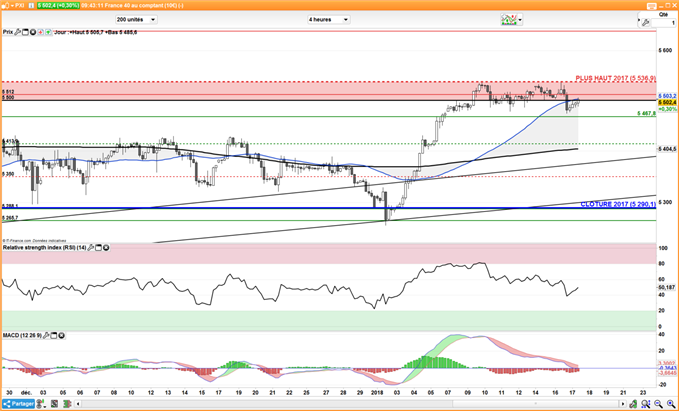Click the Qté quantity input field
Screen dimensions: 679x411
point(663,23)
